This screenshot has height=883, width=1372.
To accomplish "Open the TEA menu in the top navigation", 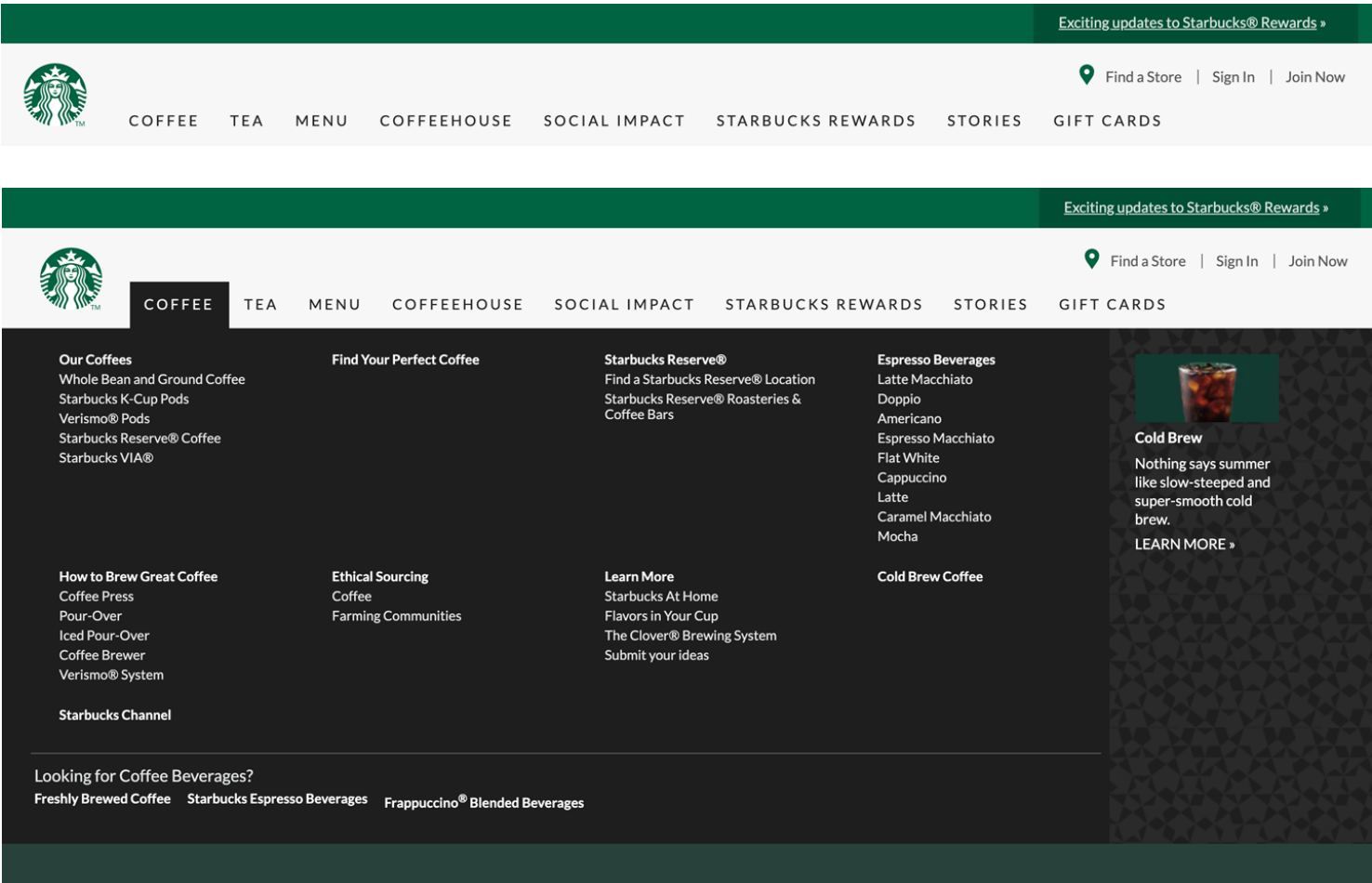I will click(247, 121).
